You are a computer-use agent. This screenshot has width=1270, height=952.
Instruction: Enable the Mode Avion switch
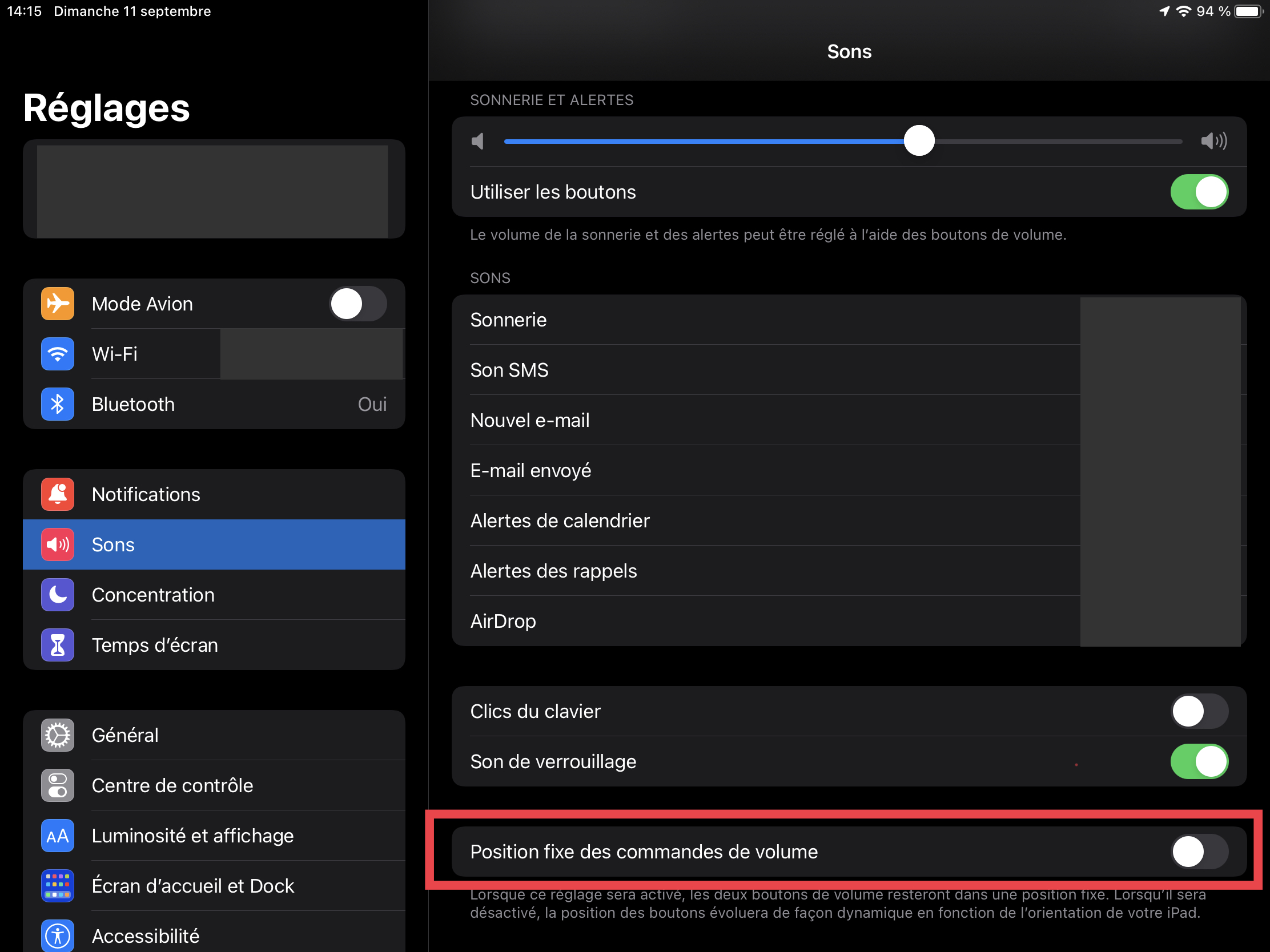(x=357, y=304)
